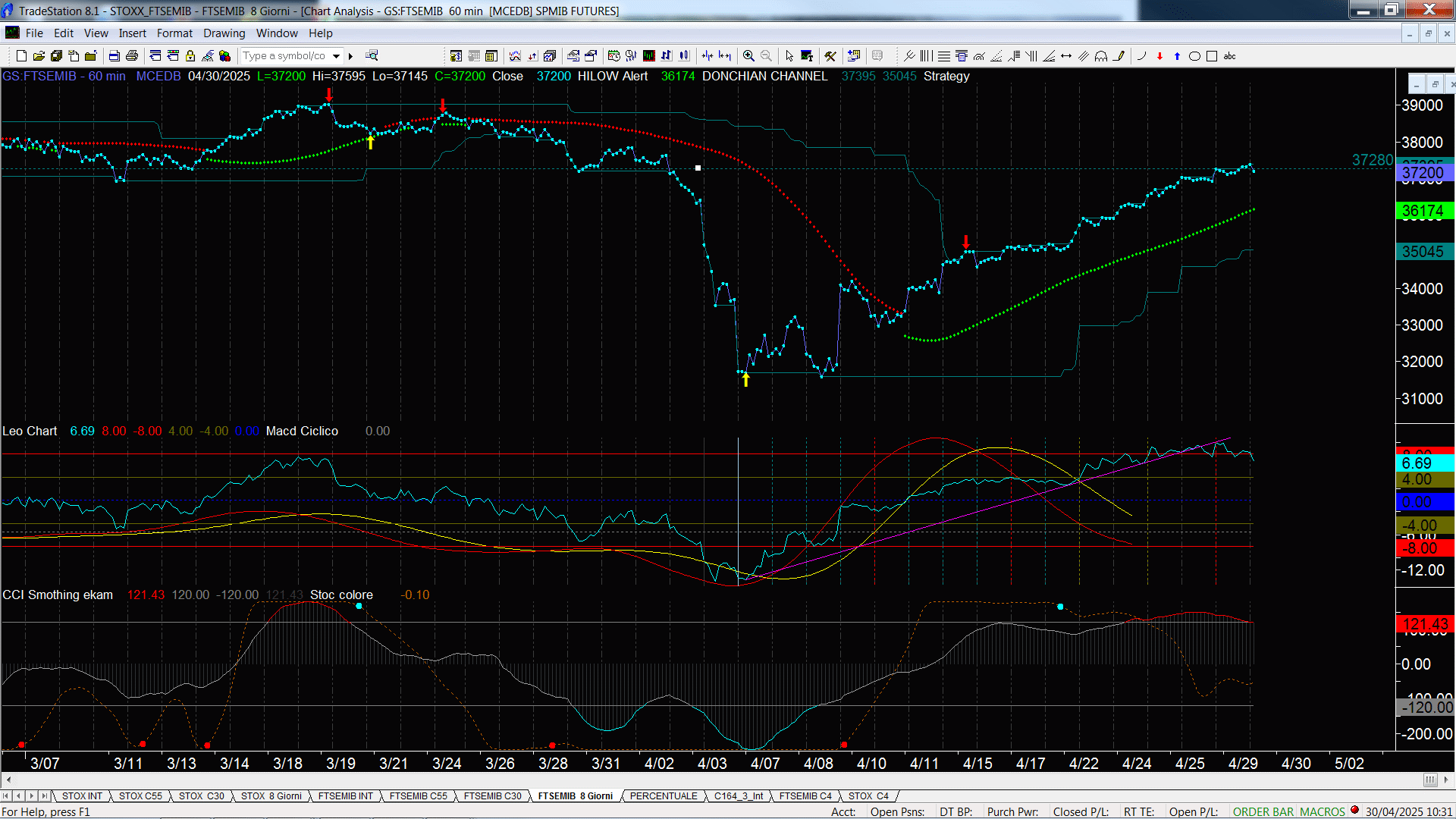Click the green bar chart icon
Image resolution: width=1456 pixels, height=819 pixels.
[648, 55]
